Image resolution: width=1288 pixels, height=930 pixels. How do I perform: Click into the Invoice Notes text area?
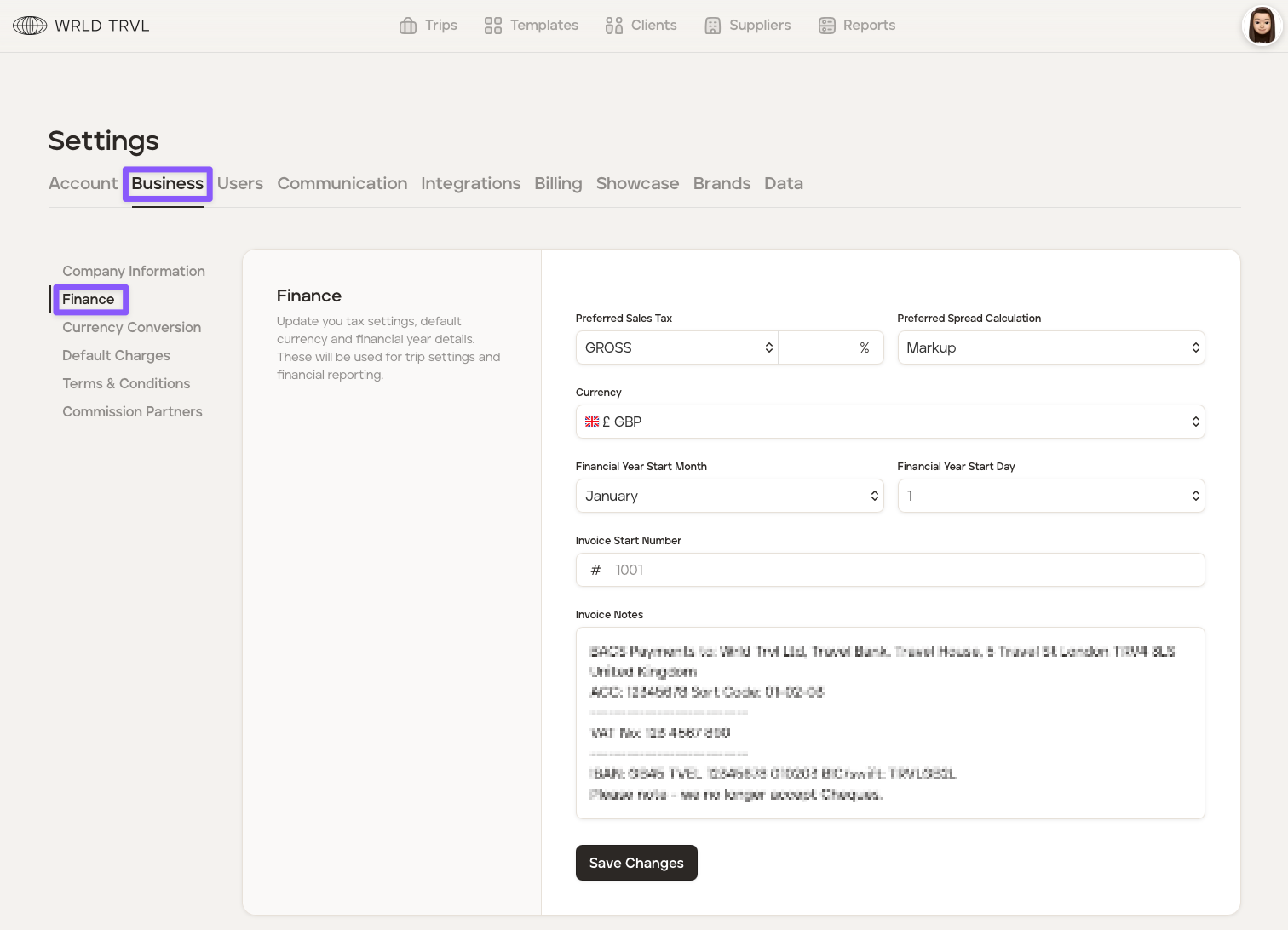point(890,723)
